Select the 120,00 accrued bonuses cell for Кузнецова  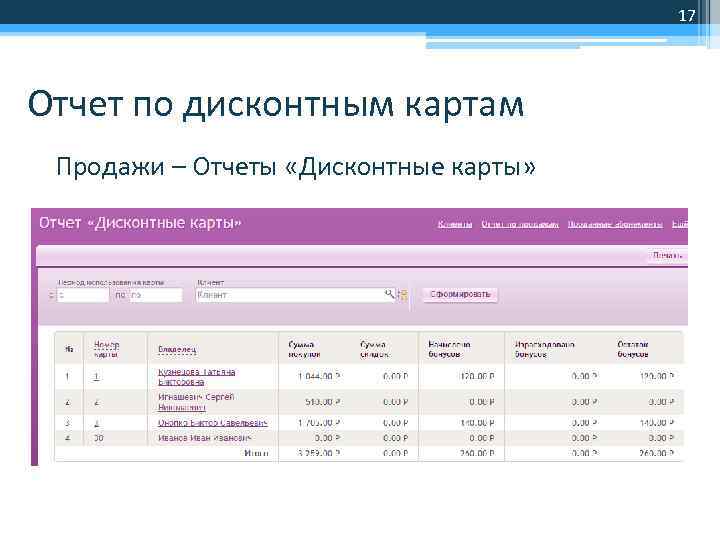[478, 377]
